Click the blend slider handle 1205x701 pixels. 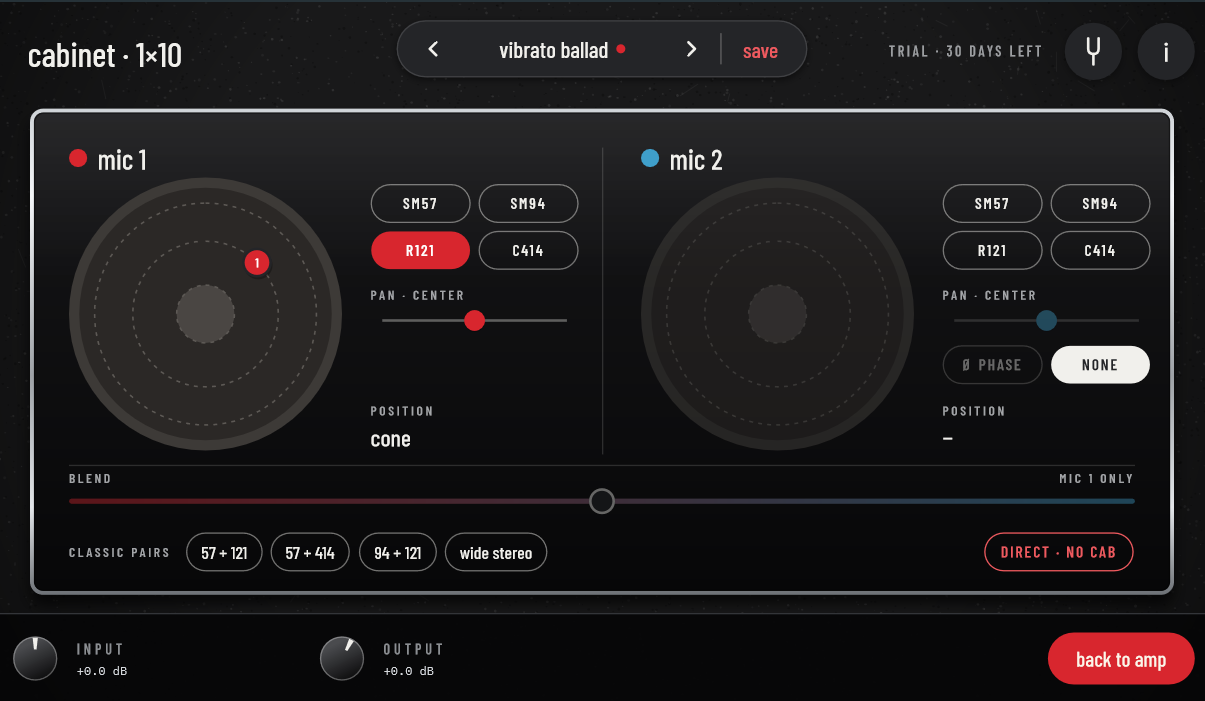click(602, 500)
